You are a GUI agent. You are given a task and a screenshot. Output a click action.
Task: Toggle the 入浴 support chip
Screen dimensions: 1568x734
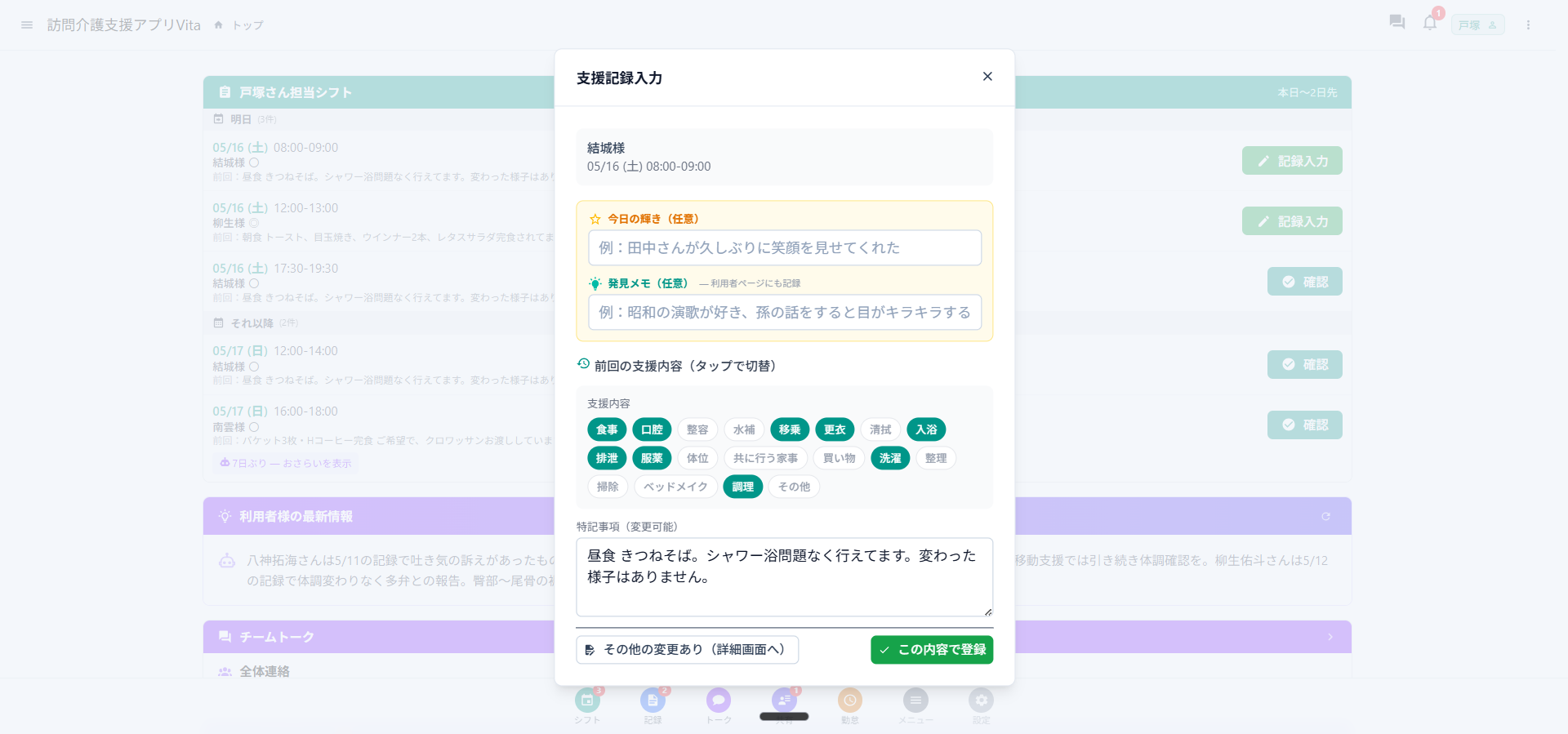pyautogui.click(x=926, y=429)
